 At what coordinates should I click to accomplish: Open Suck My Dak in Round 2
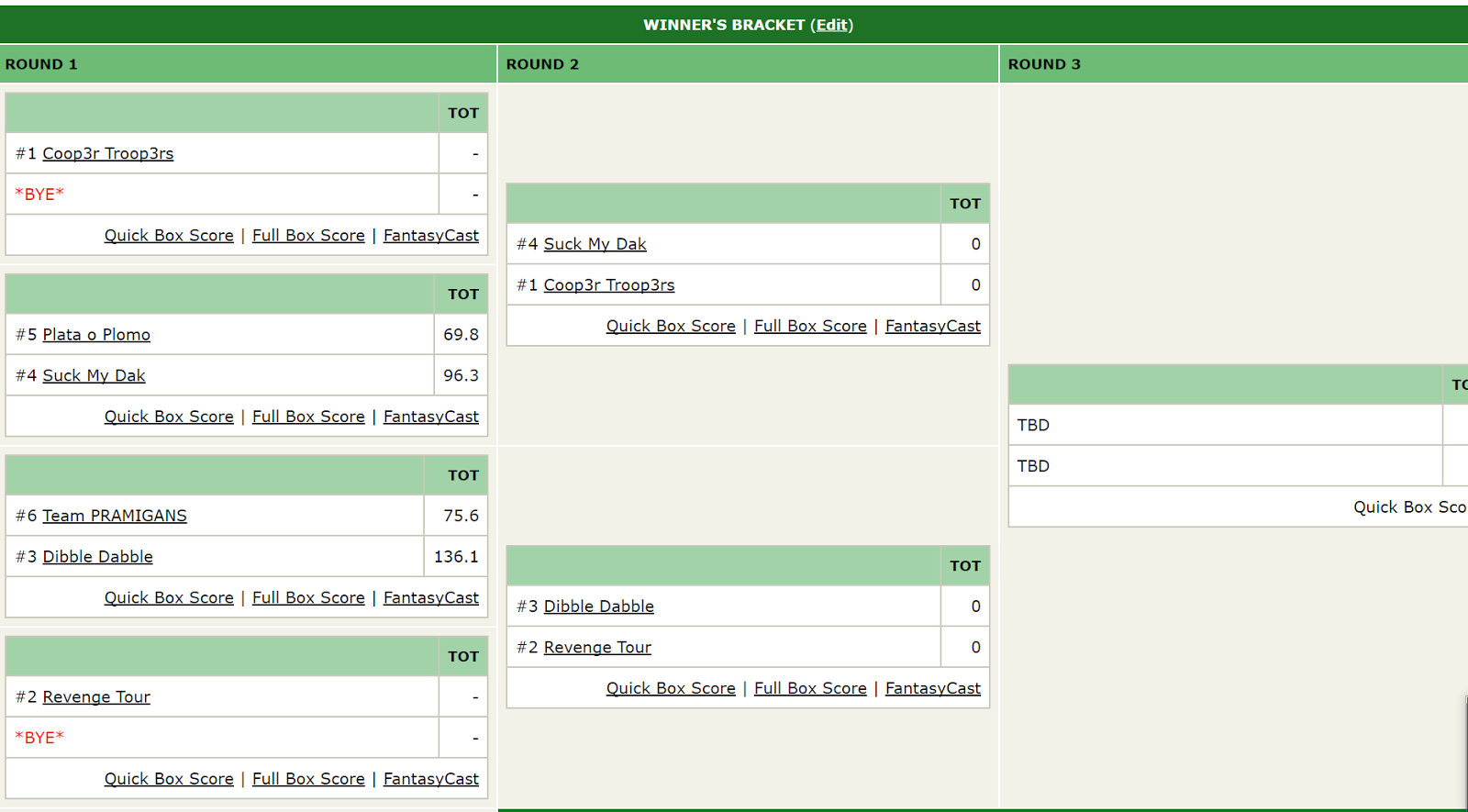595,244
